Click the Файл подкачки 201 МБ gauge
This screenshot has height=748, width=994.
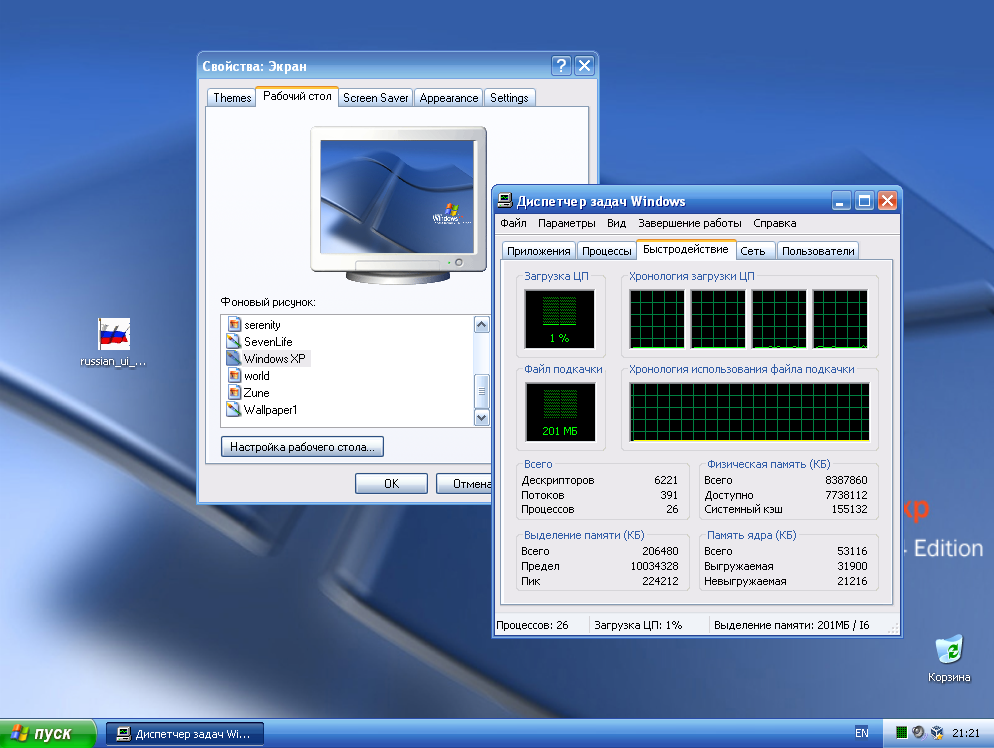[x=560, y=412]
